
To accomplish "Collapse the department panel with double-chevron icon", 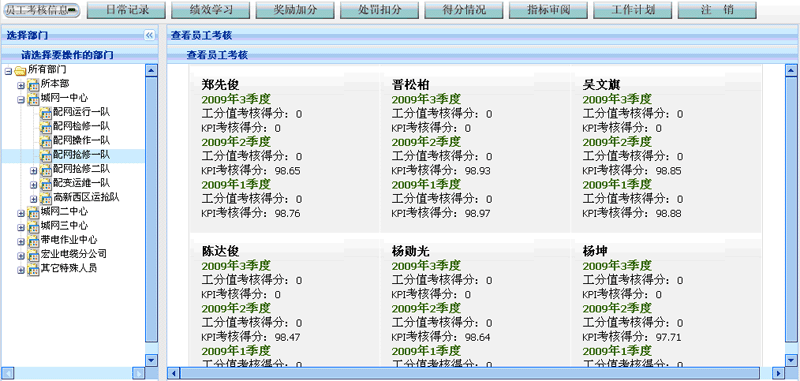I will (x=149, y=35).
